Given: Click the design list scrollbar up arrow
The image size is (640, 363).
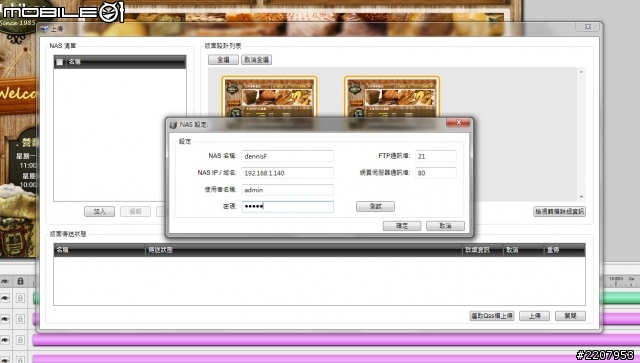Looking at the screenshot, I should coord(581,72).
